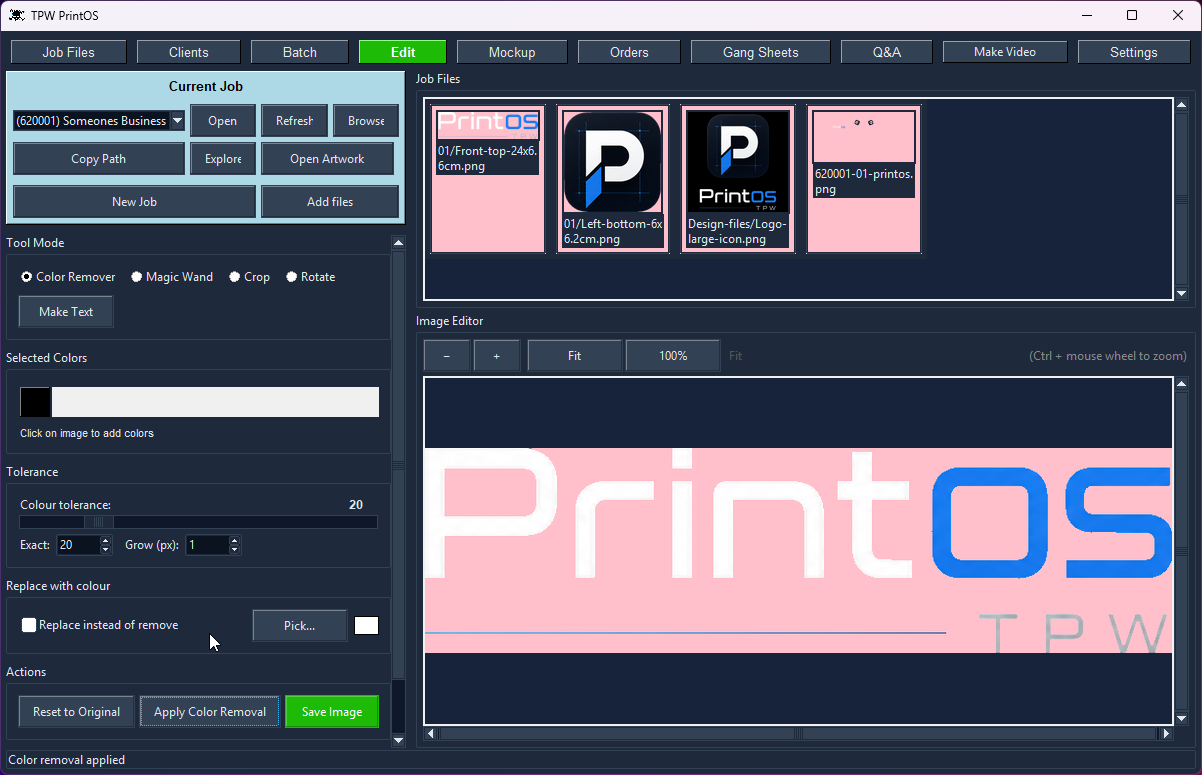The width and height of the screenshot is (1202, 775).
Task: Open the Make Video tab
Action: 1005,52
